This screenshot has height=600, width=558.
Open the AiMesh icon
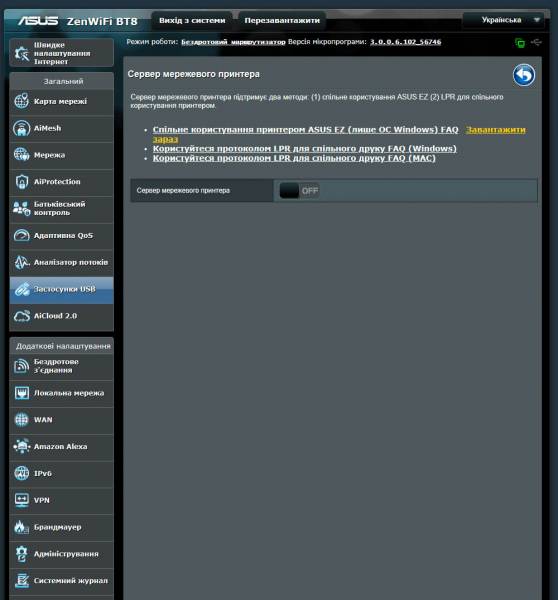tap(21, 128)
